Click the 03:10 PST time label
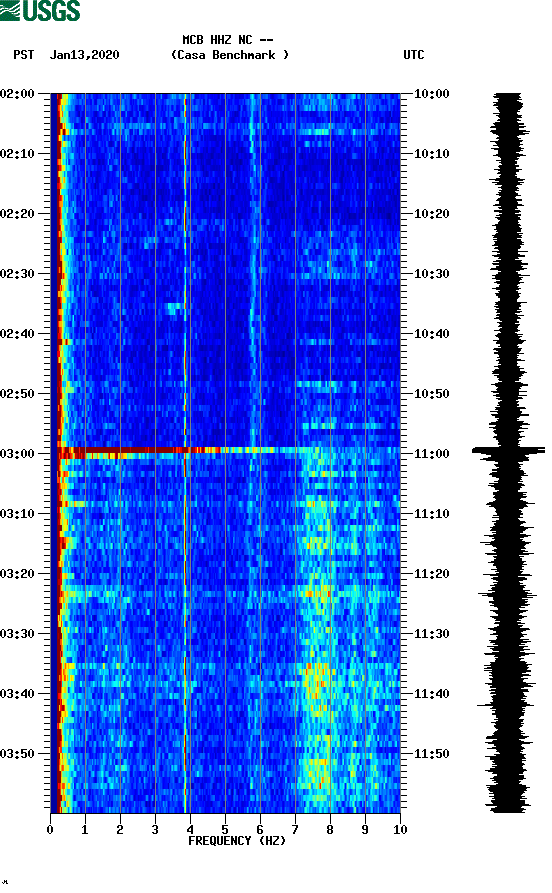552x893 pixels. coord(18,514)
